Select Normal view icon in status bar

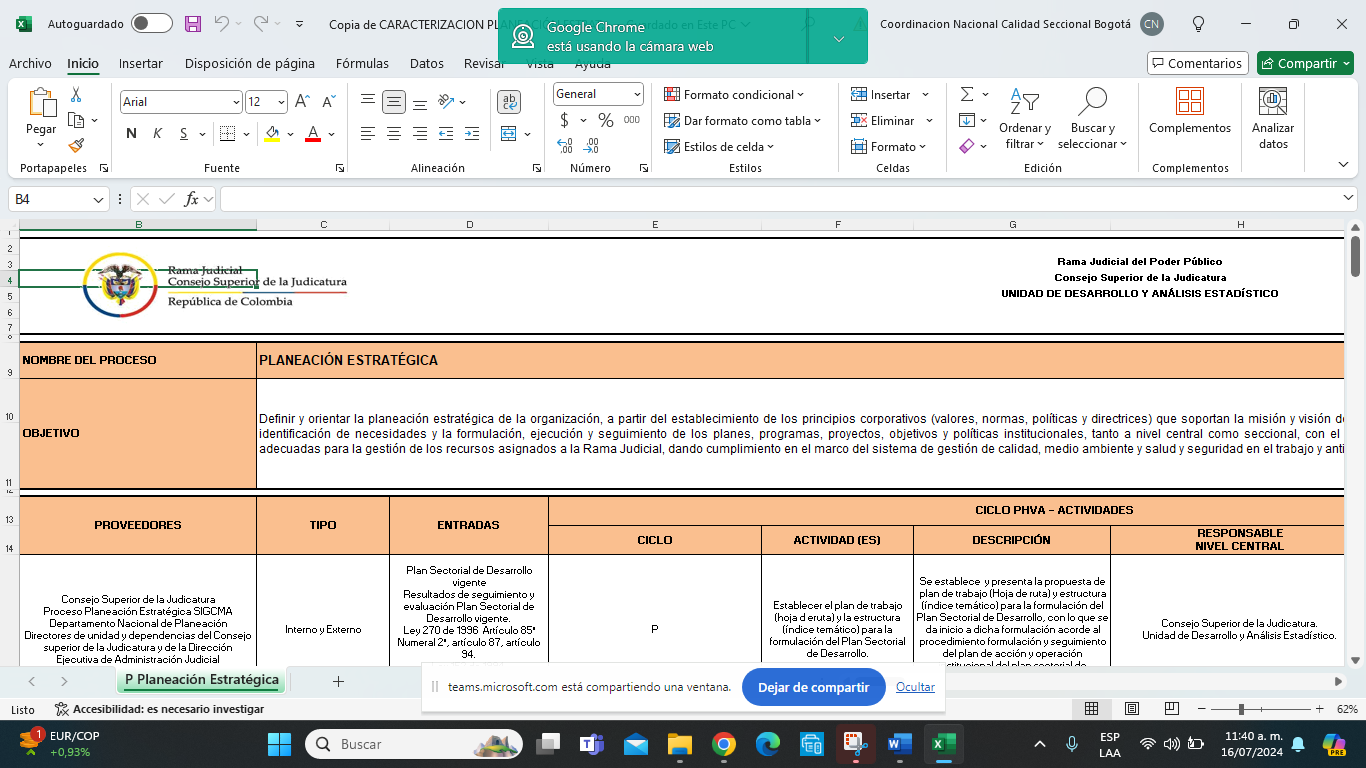tap(1092, 709)
